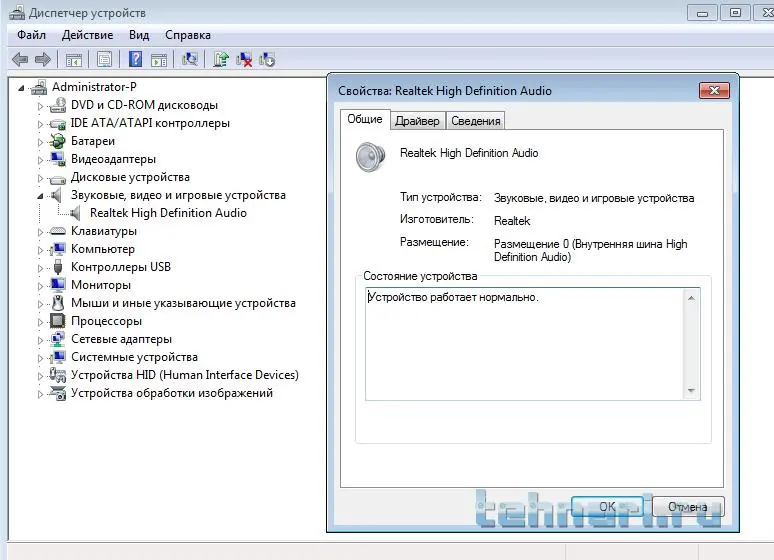Click the Батареи battery icon
The width and height of the screenshot is (774, 560).
[58, 141]
